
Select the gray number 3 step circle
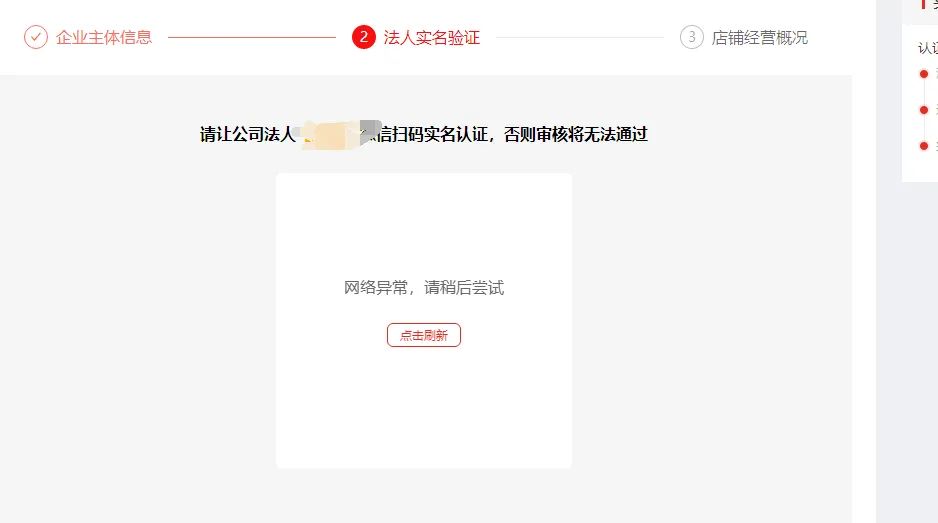tap(692, 37)
